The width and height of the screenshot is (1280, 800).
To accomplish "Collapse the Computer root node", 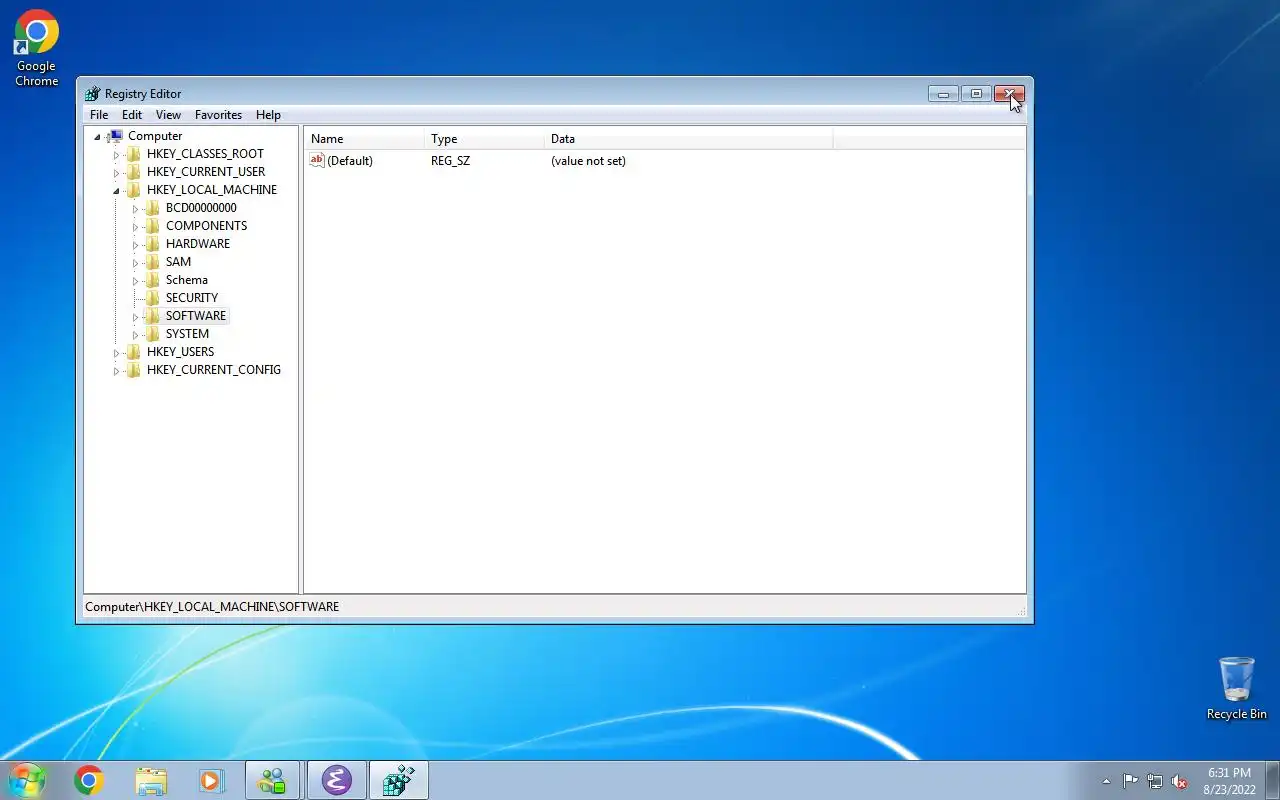I will click(97, 136).
